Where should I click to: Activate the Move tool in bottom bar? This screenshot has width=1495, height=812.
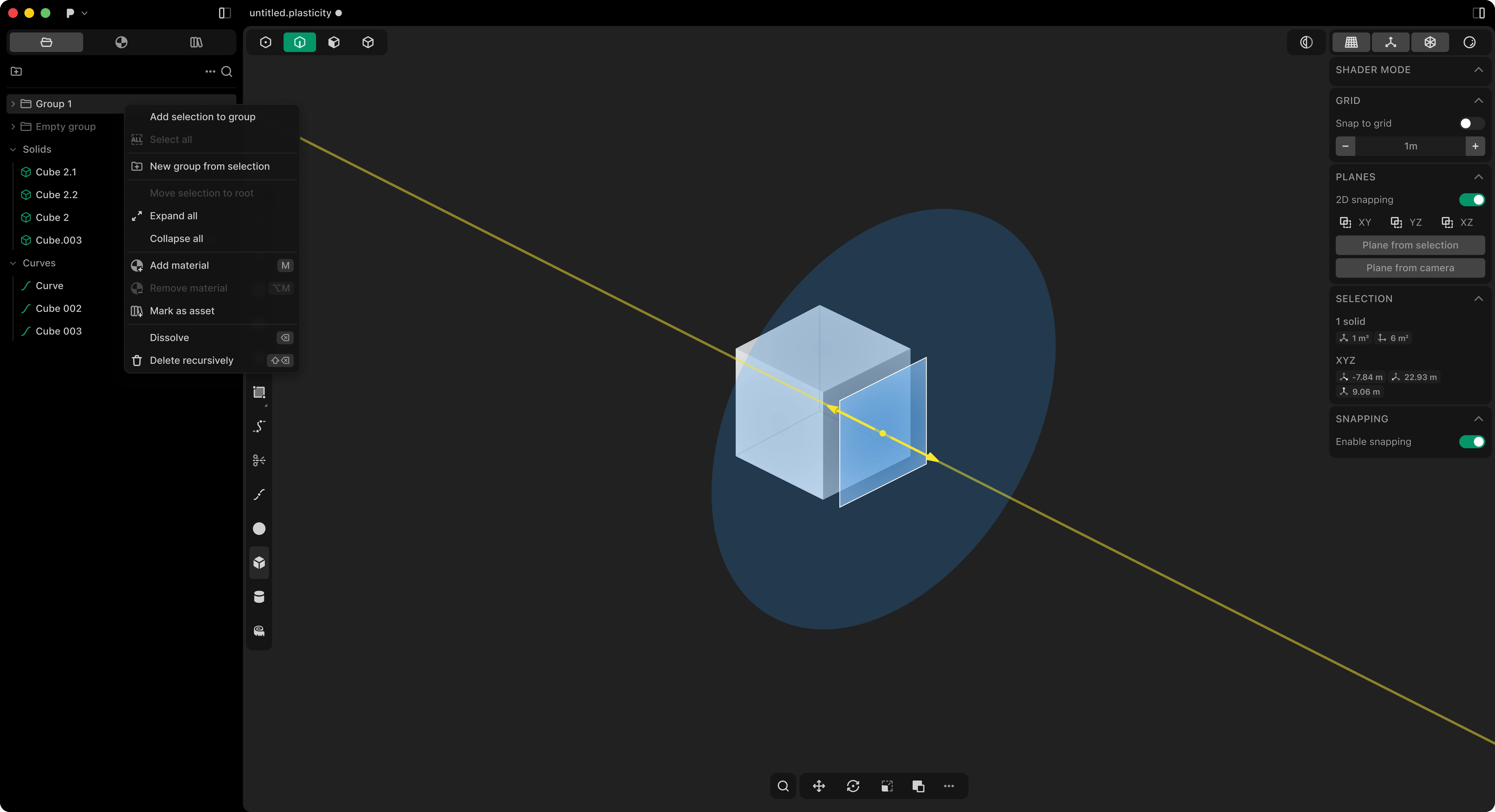click(x=819, y=786)
